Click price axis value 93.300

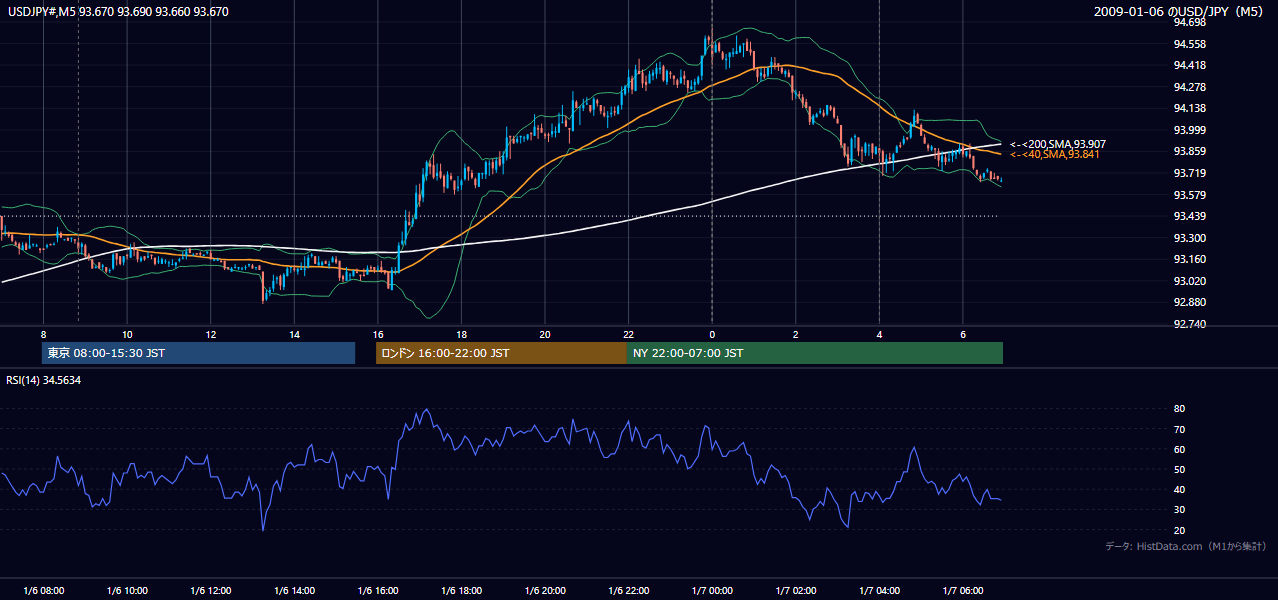[1189, 238]
